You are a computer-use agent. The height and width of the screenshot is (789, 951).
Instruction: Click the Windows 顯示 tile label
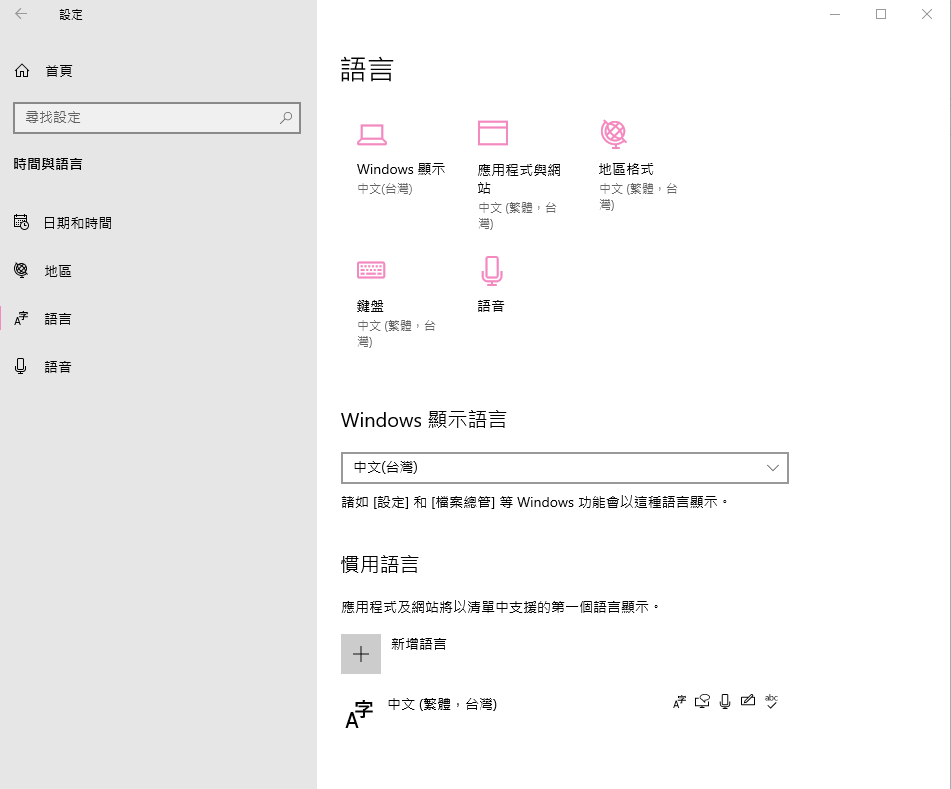tap(401, 169)
